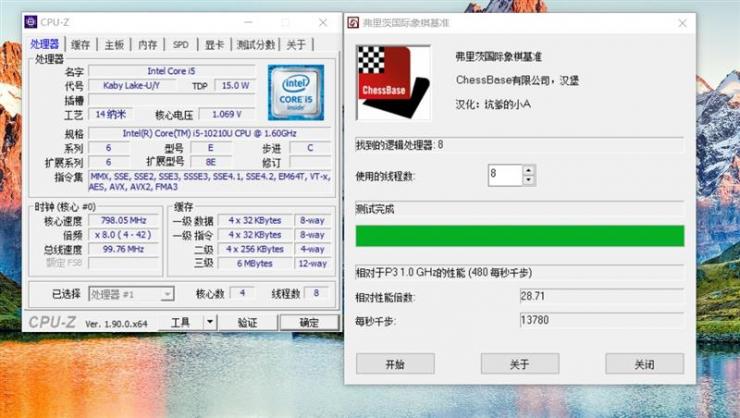Click the ChessBase logo image

click(x=393, y=83)
